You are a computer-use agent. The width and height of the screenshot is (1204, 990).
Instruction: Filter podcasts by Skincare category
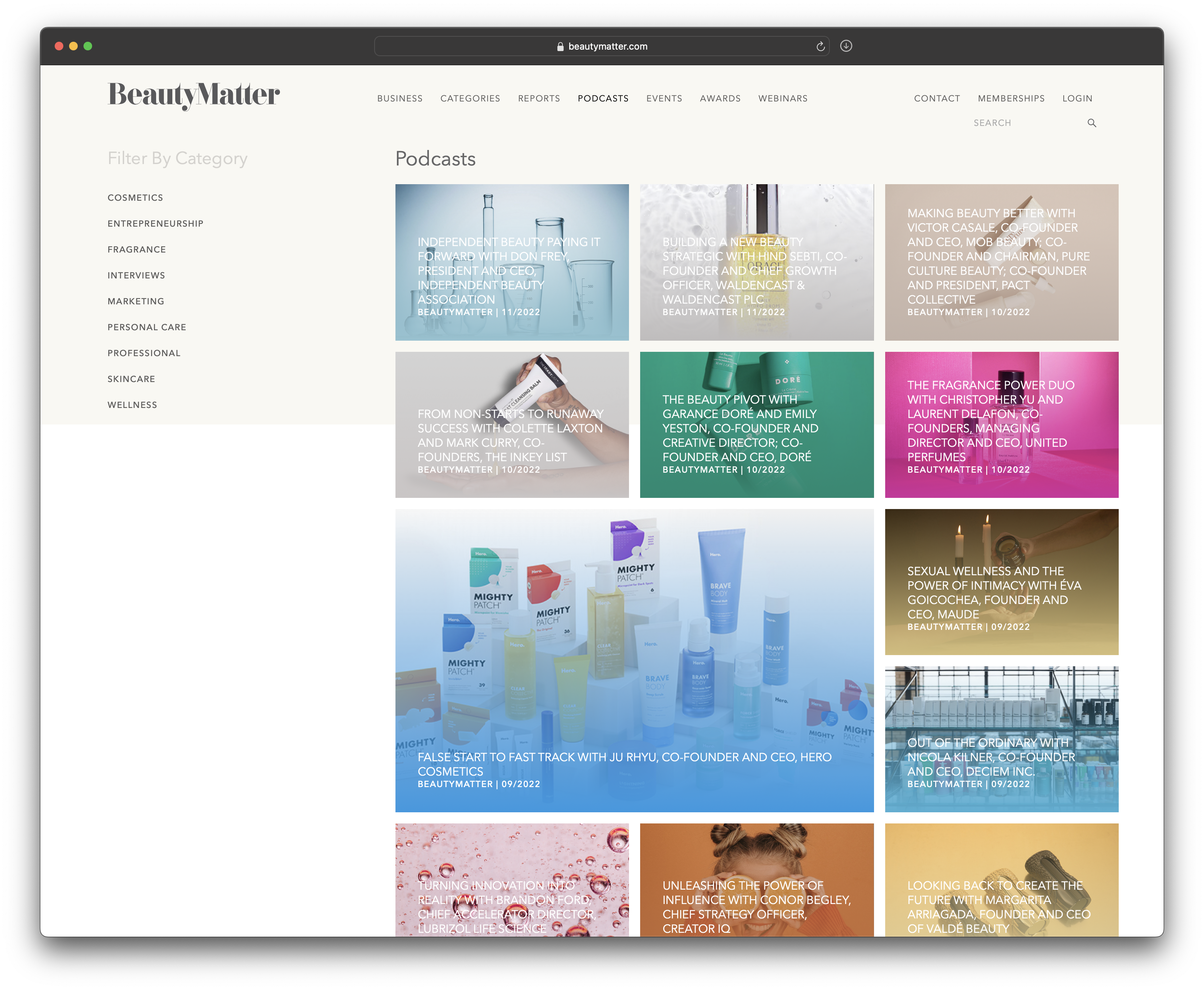[x=131, y=379]
